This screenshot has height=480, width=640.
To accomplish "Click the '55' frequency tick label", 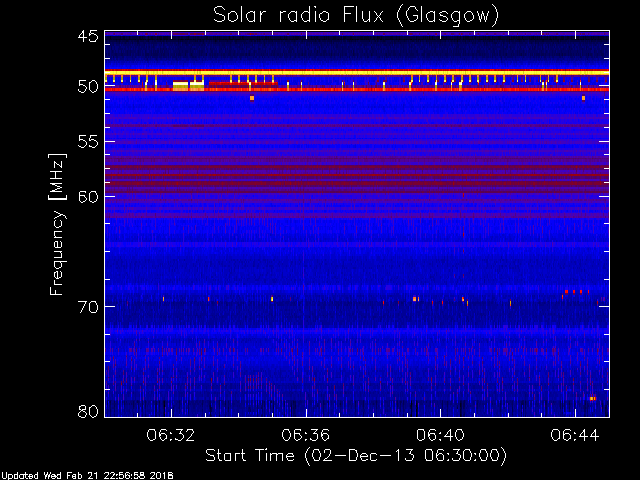I will pyautogui.click(x=88, y=142).
